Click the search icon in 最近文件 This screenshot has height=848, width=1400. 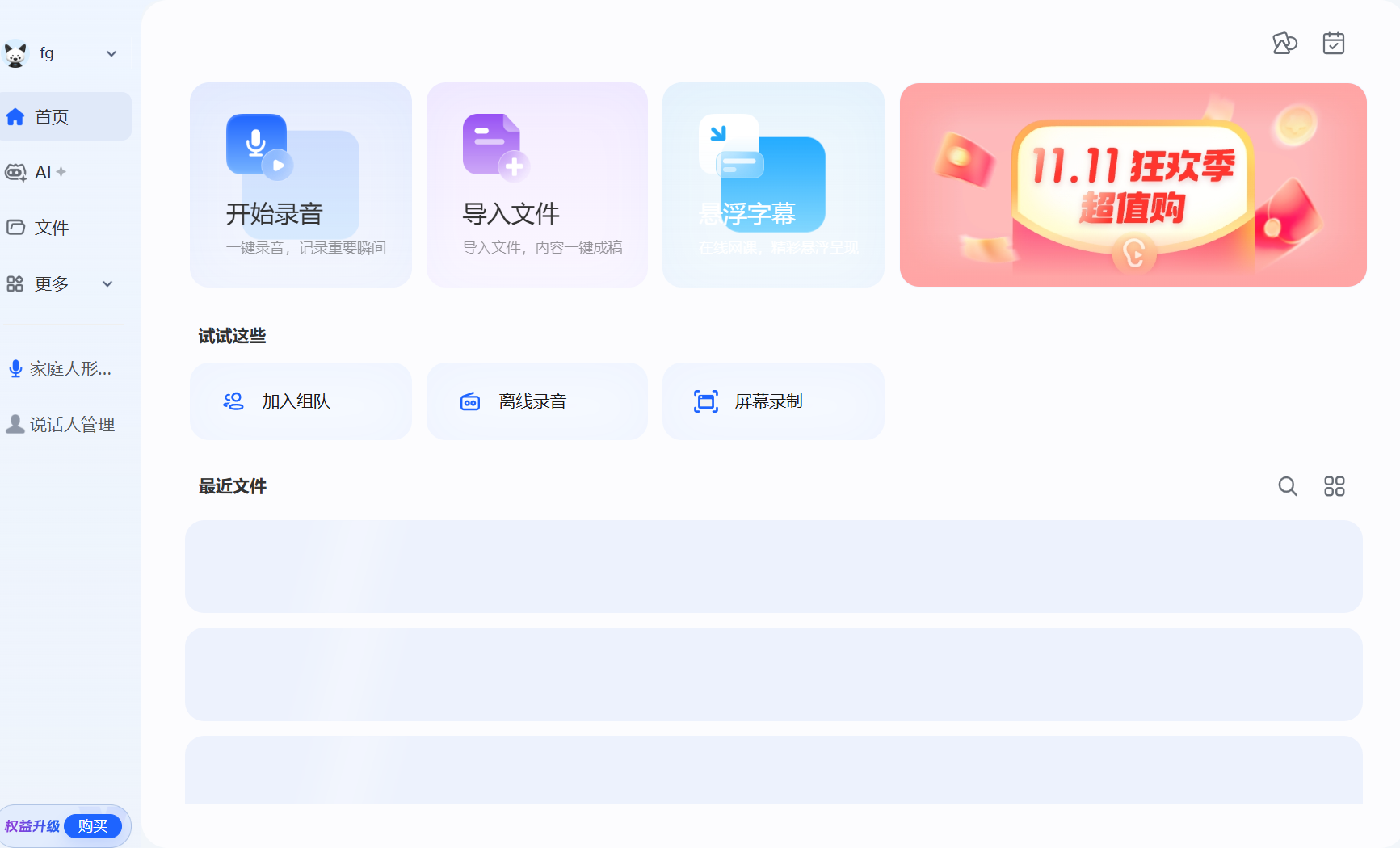(1287, 486)
